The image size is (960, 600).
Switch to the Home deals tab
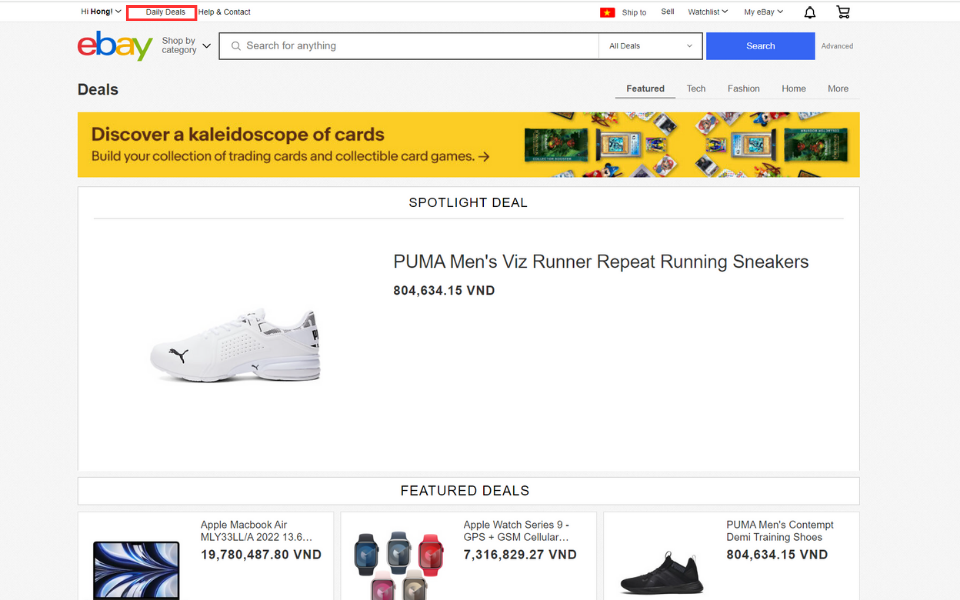click(x=793, y=89)
